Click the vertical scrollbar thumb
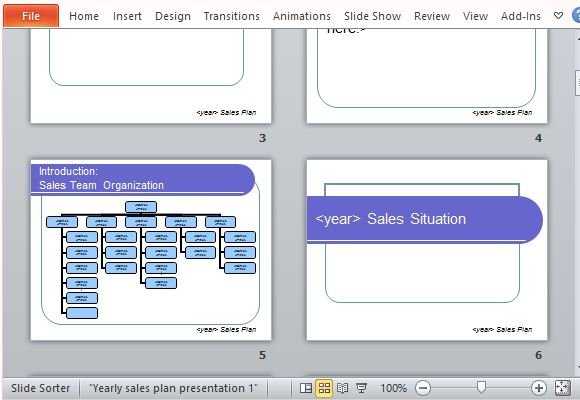 click(577, 83)
